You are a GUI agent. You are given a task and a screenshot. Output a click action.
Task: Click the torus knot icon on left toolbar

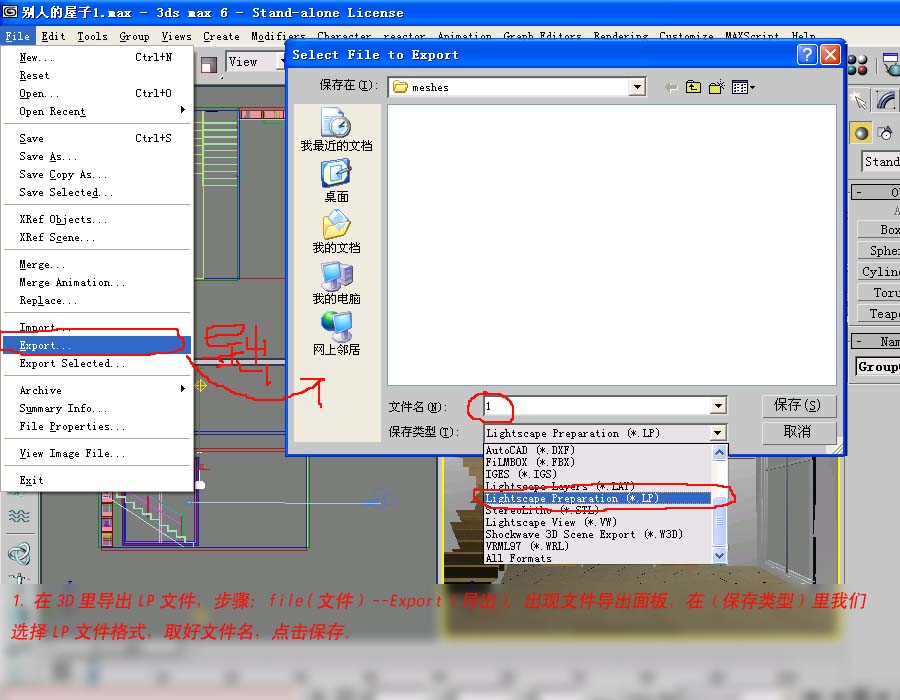click(x=19, y=554)
